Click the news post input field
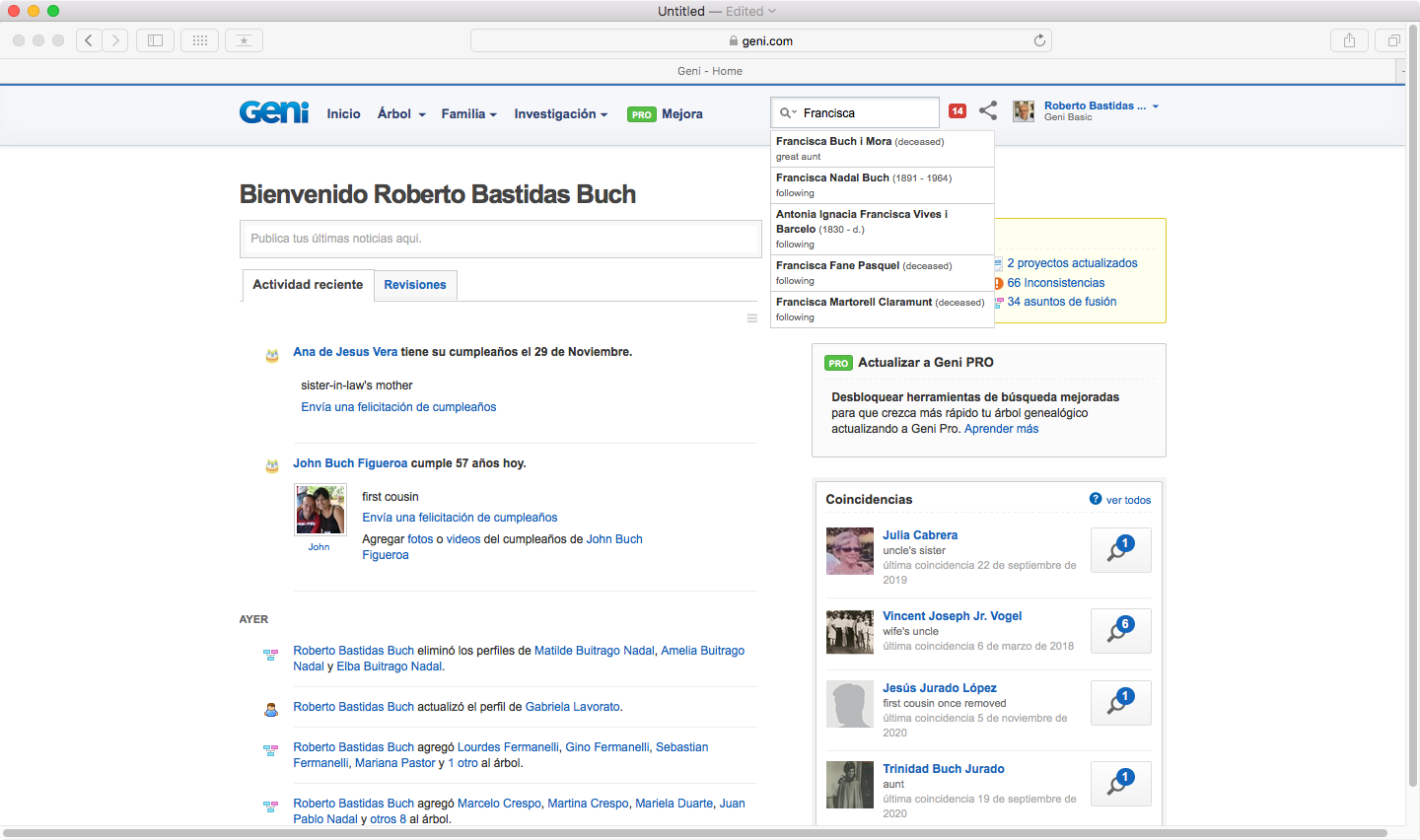Viewport: 1420px width, 840px height. coord(500,239)
